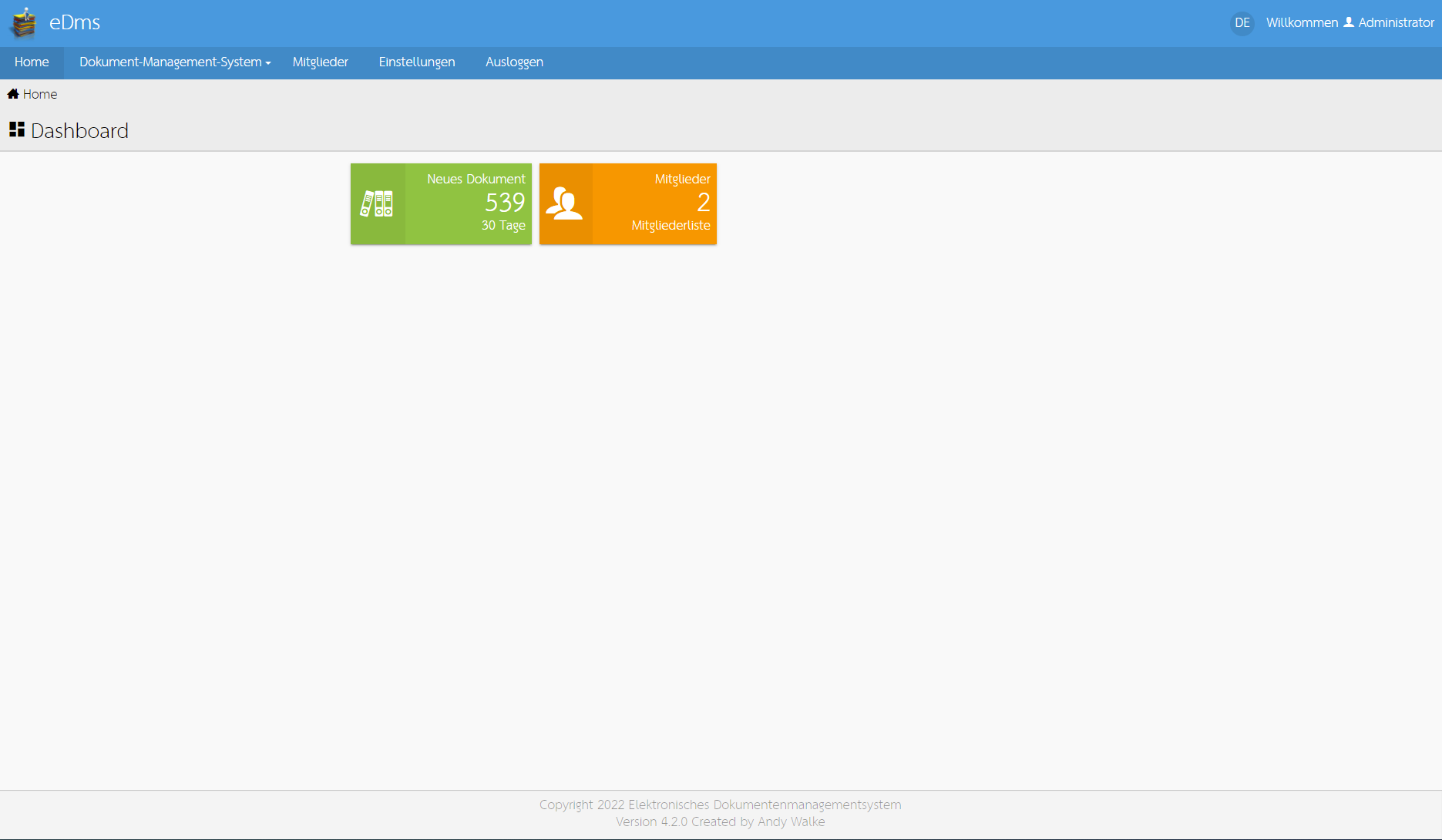The width and height of the screenshot is (1442, 840).
Task: Click the user silhouette icon beside Administrator
Action: pos(1349,22)
